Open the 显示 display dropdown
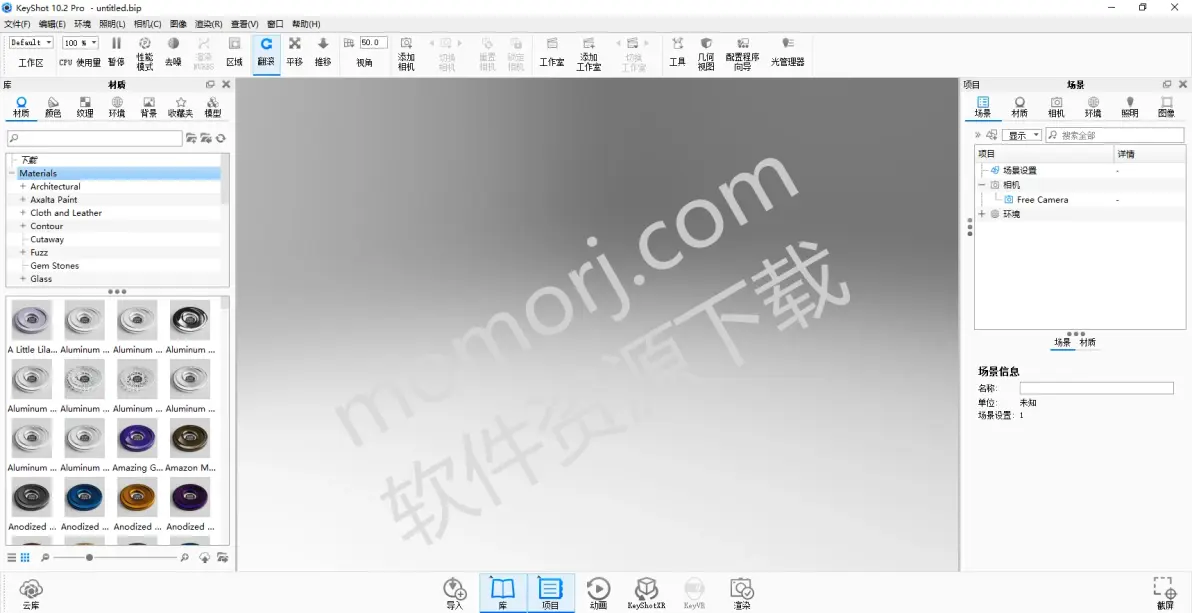This screenshot has width=1192, height=613. point(1022,135)
